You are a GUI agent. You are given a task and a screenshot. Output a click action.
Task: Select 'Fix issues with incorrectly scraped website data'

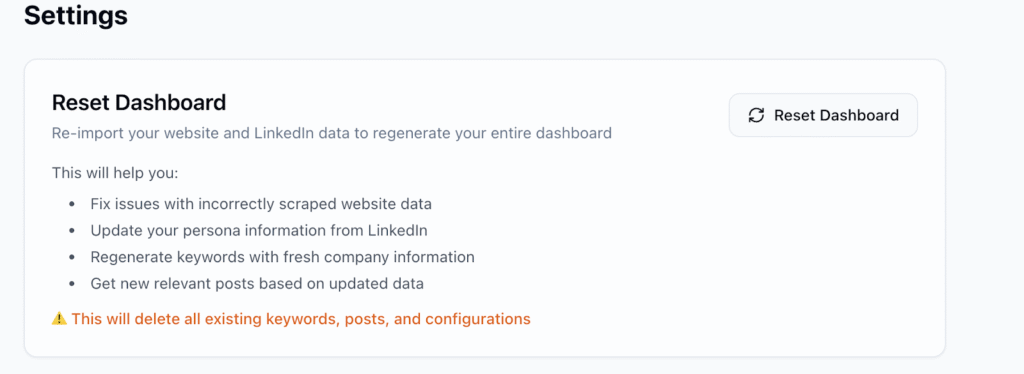pyautogui.click(x=261, y=204)
